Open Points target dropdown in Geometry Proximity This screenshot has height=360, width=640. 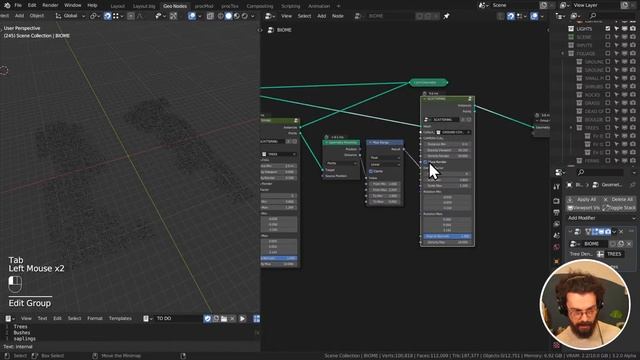click(341, 163)
